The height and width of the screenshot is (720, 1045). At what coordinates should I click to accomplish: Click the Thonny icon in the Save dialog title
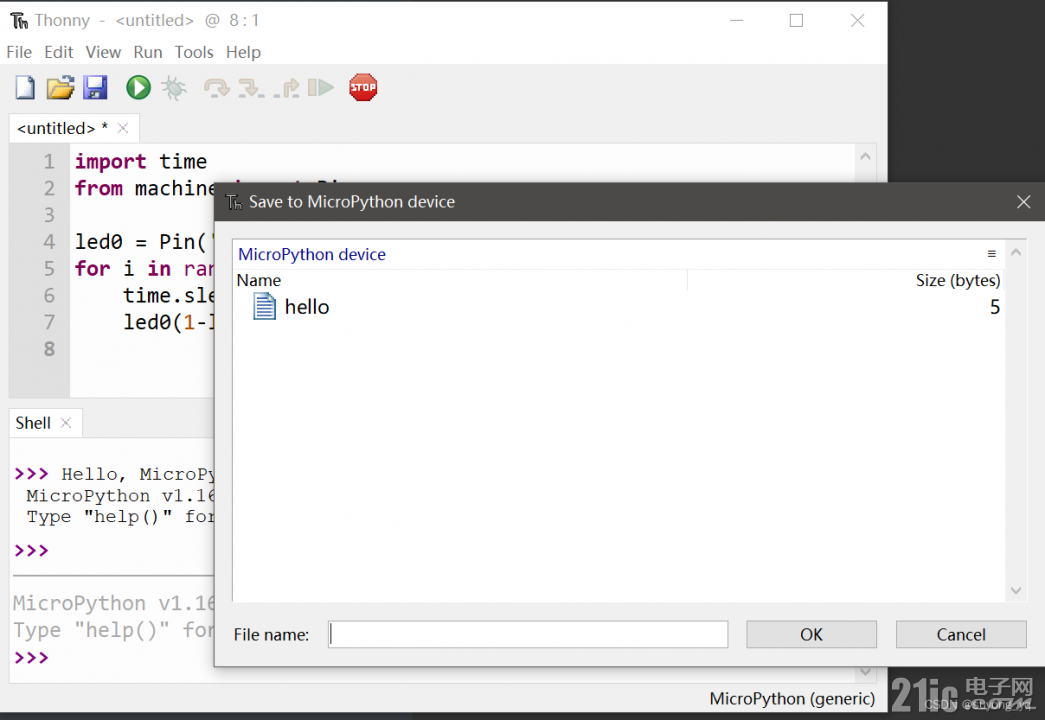(234, 202)
